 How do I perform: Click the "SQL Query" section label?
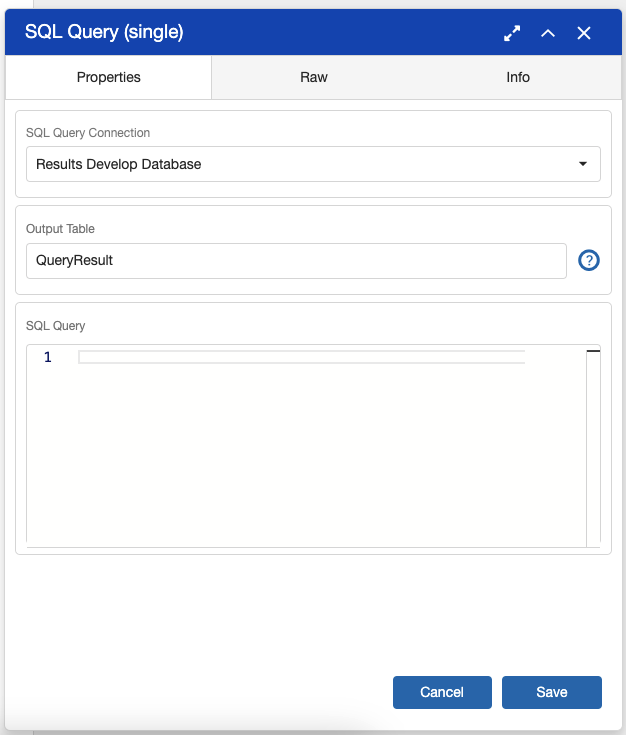56,326
